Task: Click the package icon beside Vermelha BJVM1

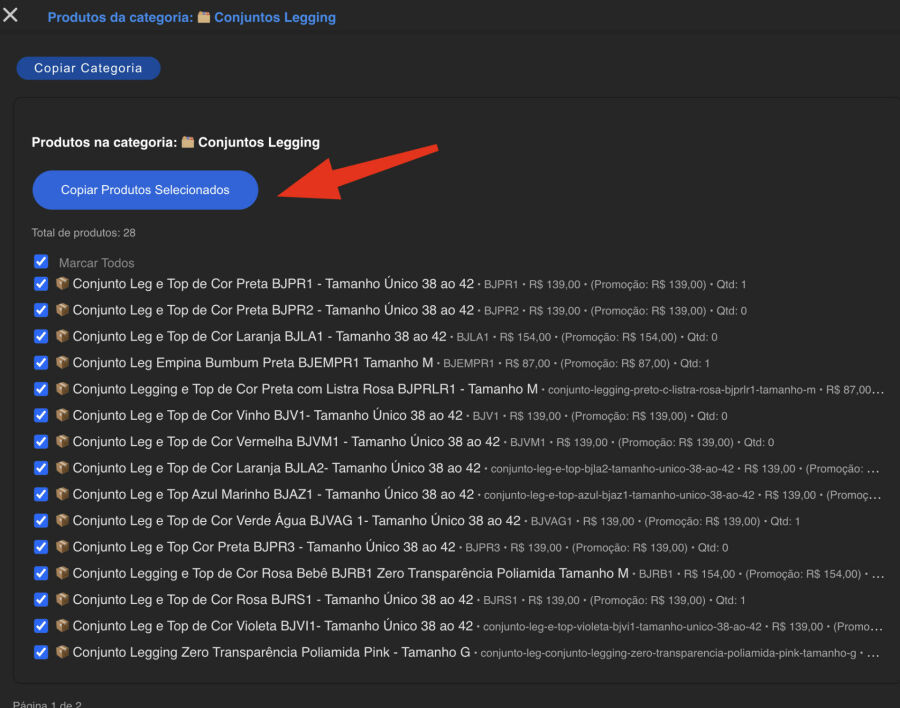Action: pos(62,441)
